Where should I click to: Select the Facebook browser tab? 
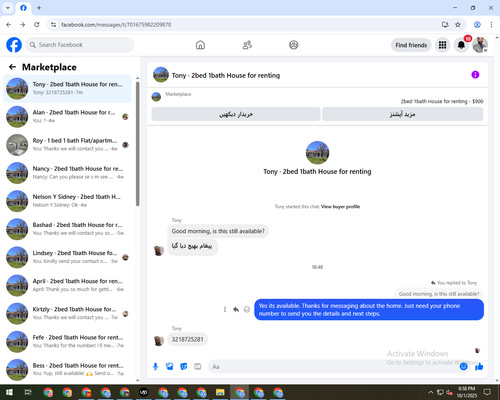click(23, 8)
